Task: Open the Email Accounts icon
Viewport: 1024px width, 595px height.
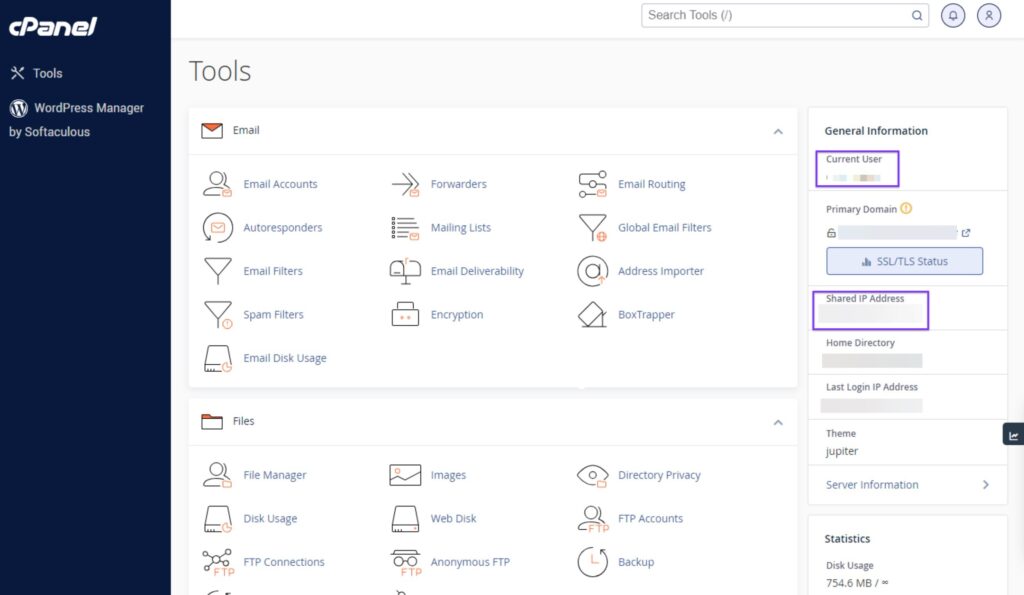Action: pyautogui.click(x=218, y=184)
